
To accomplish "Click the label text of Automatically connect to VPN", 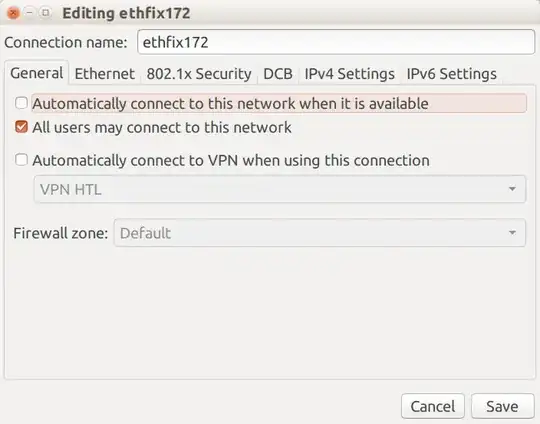I will pos(231,161).
